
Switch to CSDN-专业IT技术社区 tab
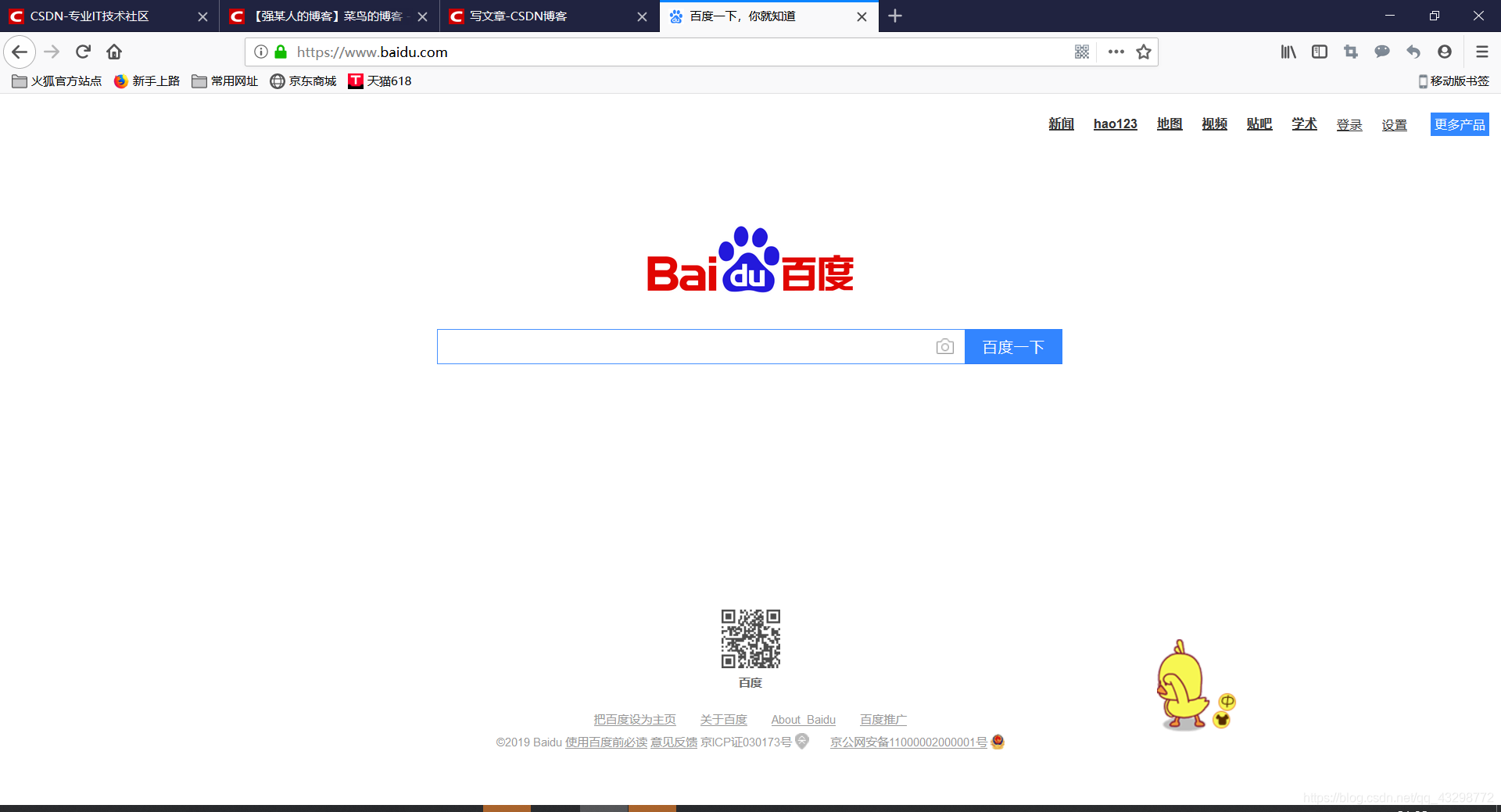pos(109,16)
